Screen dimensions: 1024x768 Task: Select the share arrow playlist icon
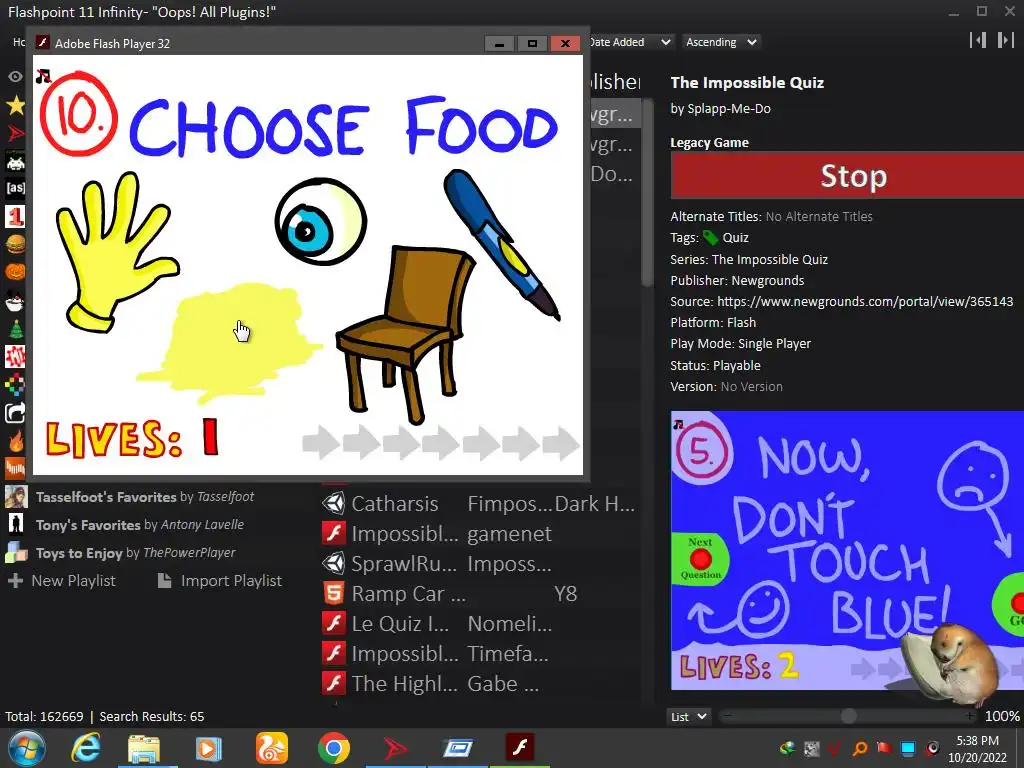[x=15, y=413]
